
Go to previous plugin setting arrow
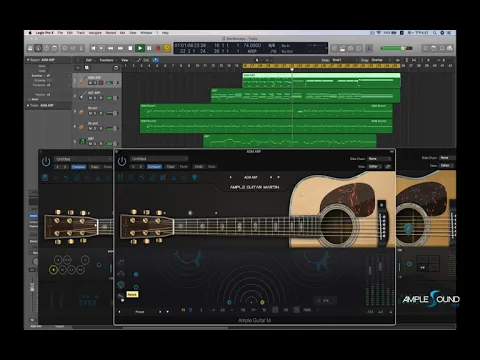pyautogui.click(x=133, y=166)
